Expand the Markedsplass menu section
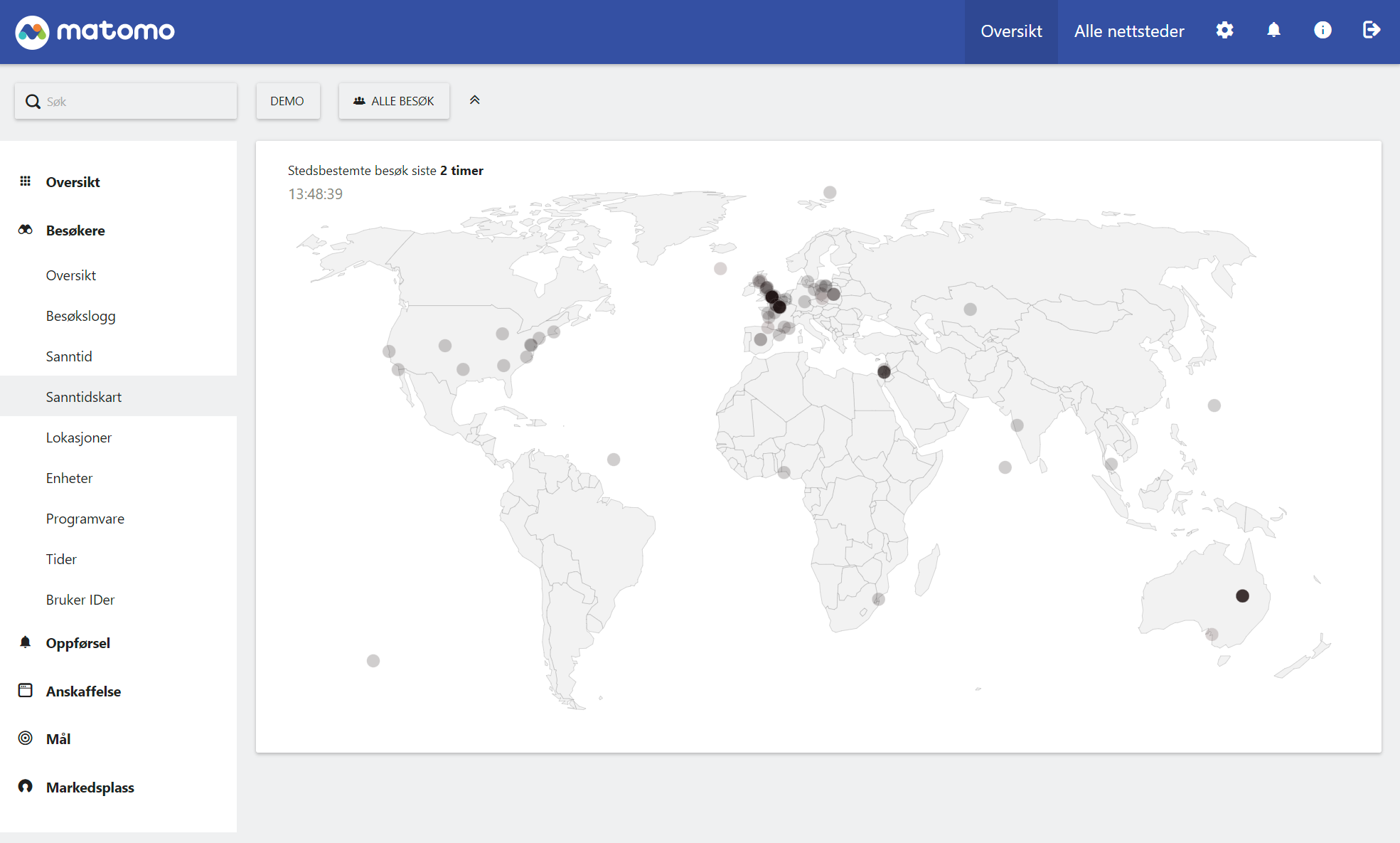1400x843 pixels. pos(90,788)
